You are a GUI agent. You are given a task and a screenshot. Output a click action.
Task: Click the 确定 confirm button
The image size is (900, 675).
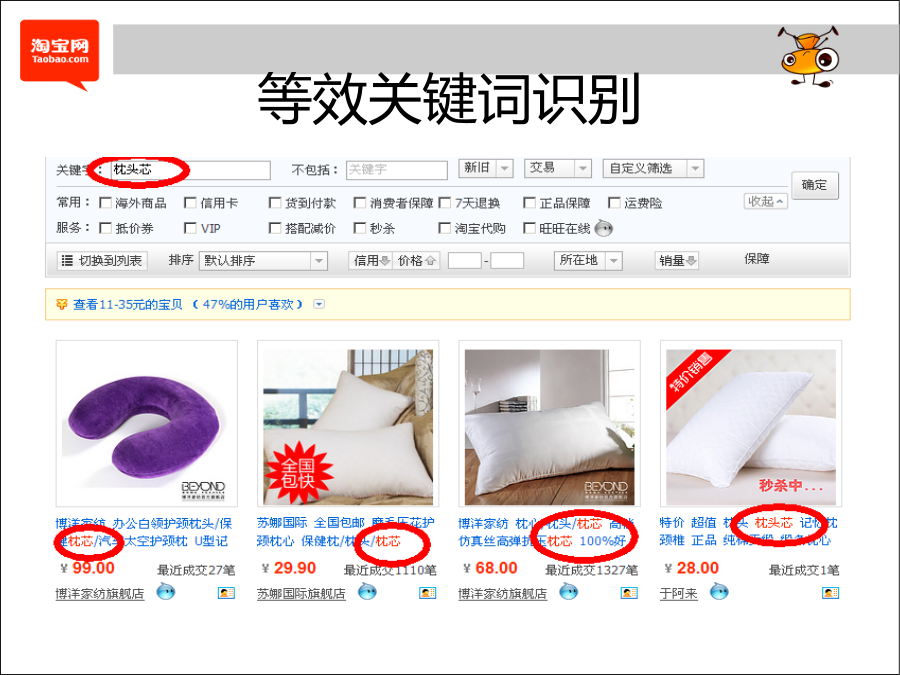814,185
